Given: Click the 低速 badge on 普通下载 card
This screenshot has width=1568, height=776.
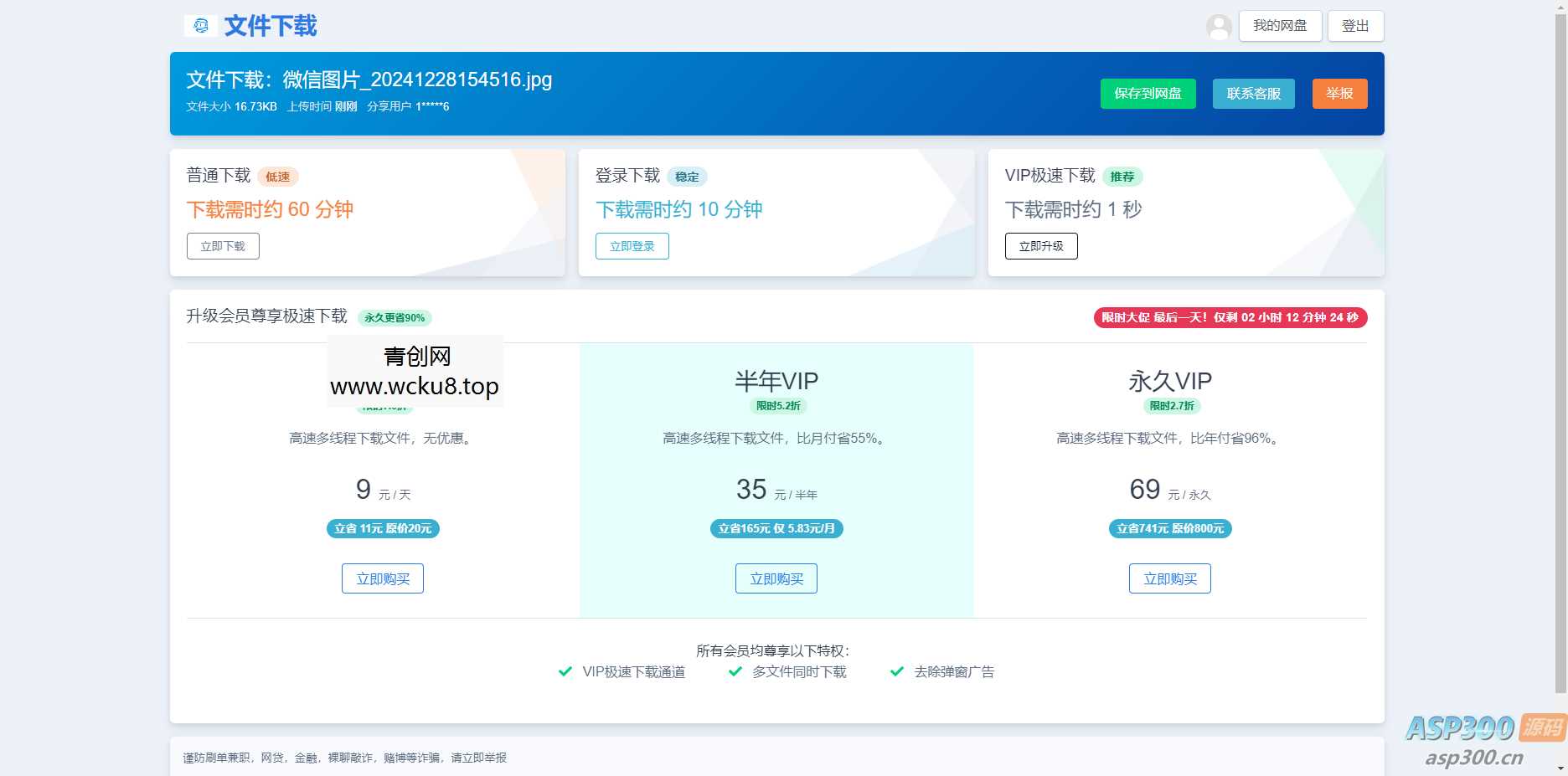Looking at the screenshot, I should point(278,177).
